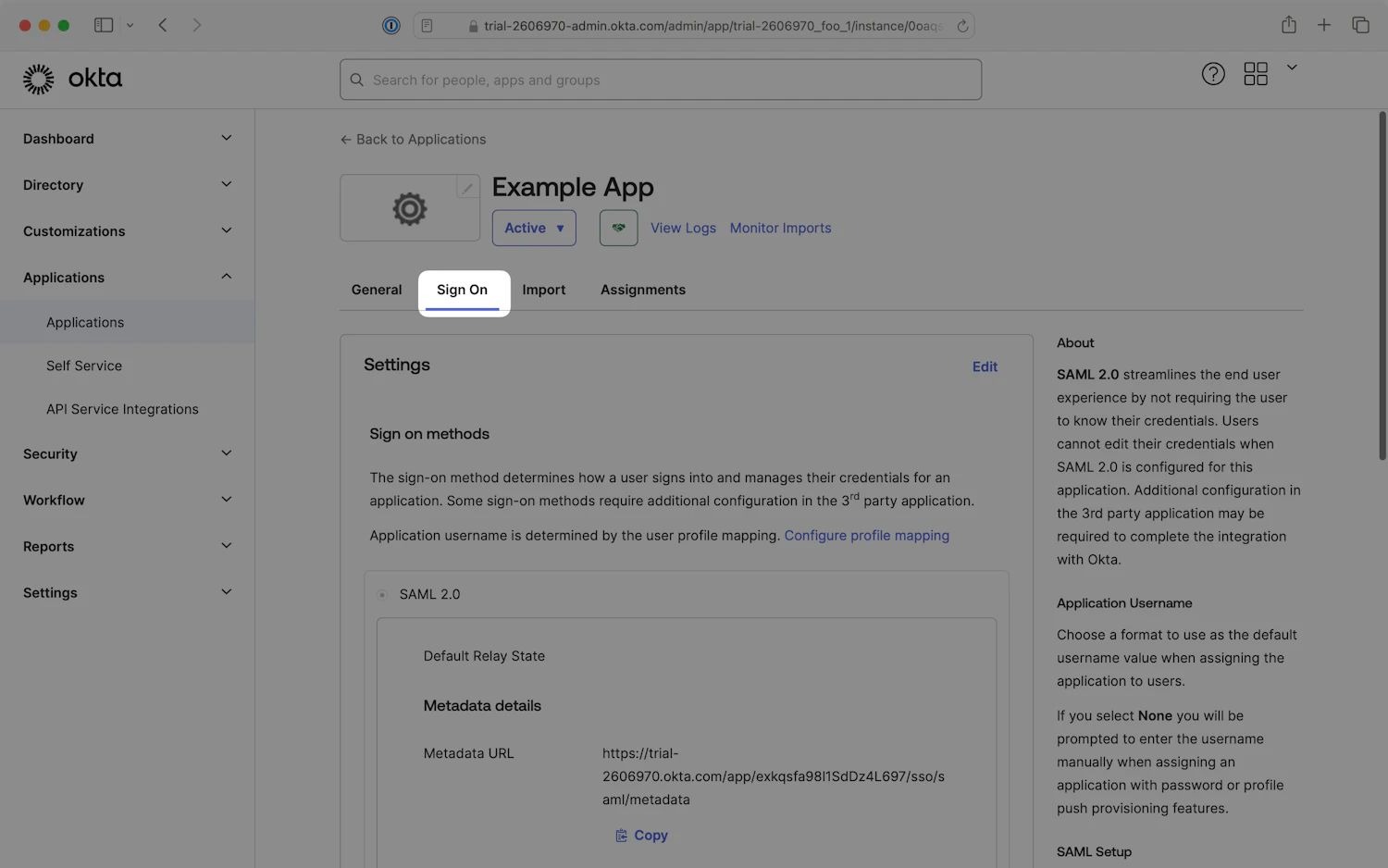The width and height of the screenshot is (1388, 868).
Task: Toggle the Safari sidebar icon
Action: (x=104, y=25)
